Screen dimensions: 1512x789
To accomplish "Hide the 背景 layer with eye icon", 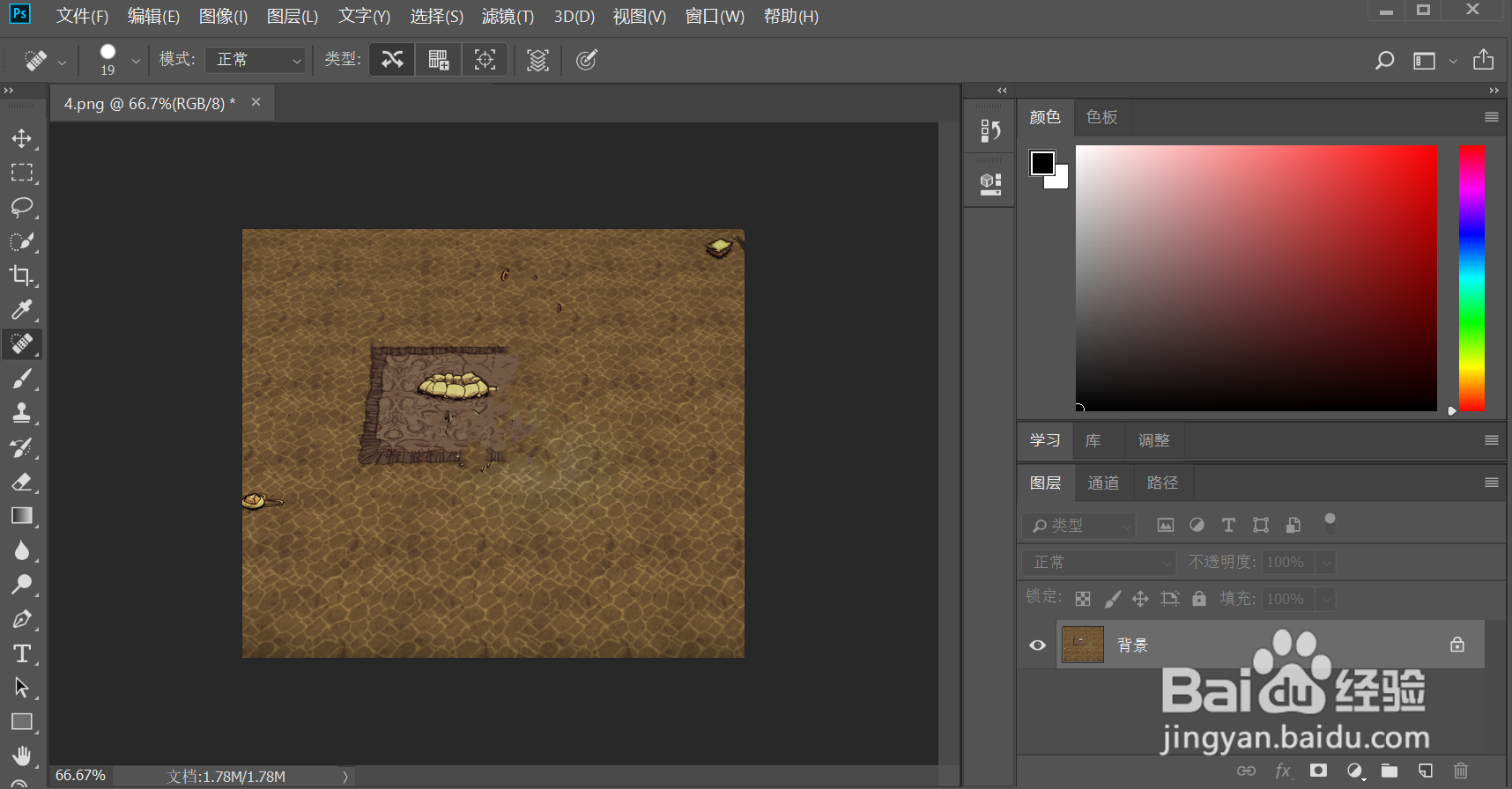I will (1038, 645).
